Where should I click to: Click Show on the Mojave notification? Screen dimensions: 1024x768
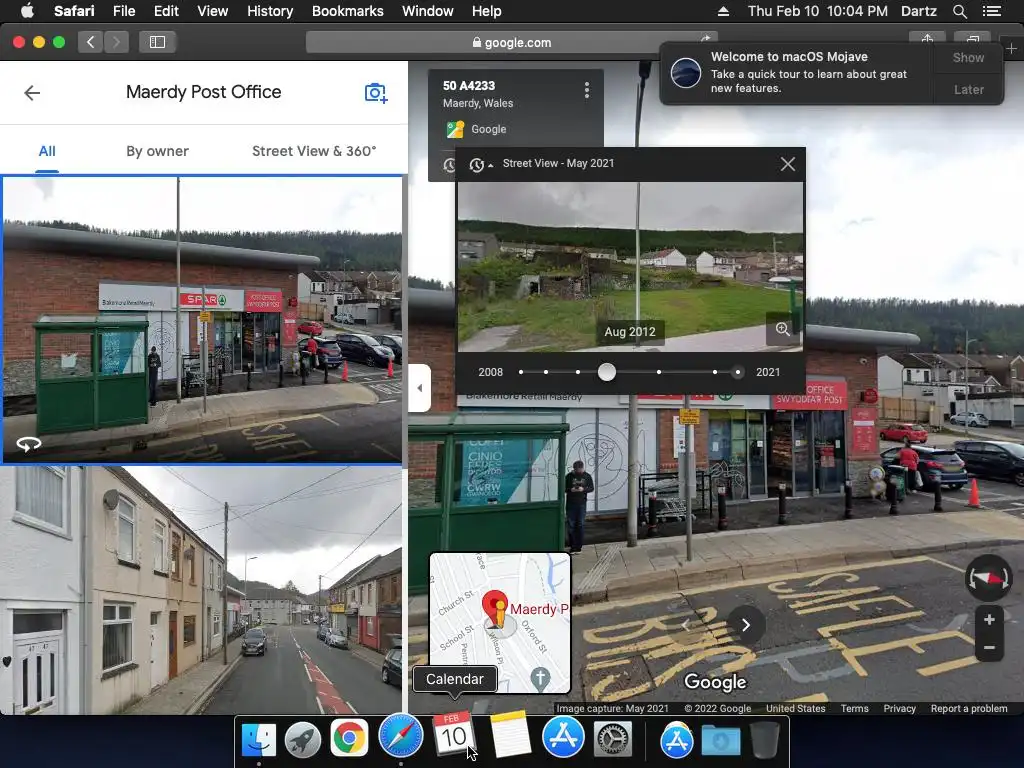(968, 57)
